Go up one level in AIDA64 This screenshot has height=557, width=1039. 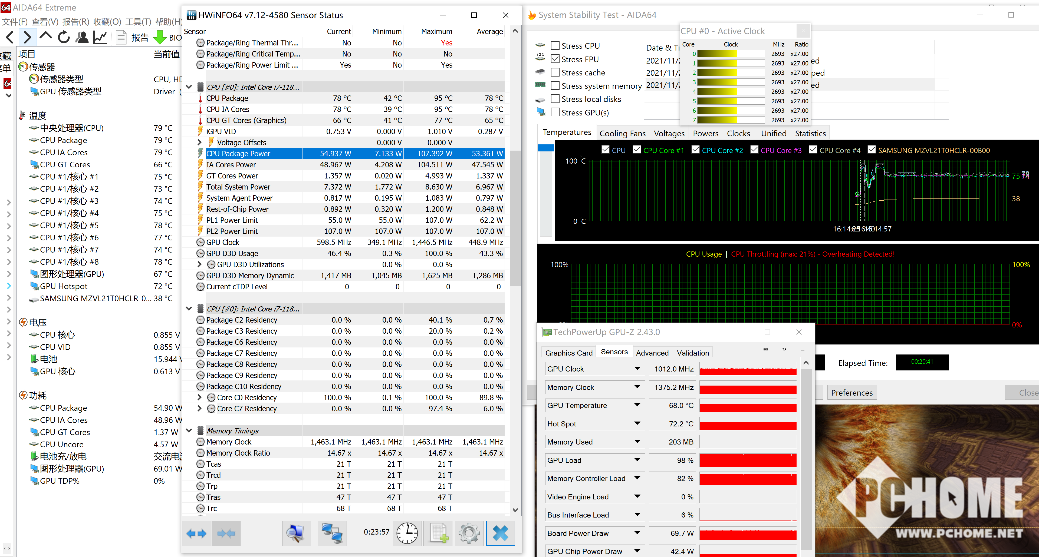46,36
